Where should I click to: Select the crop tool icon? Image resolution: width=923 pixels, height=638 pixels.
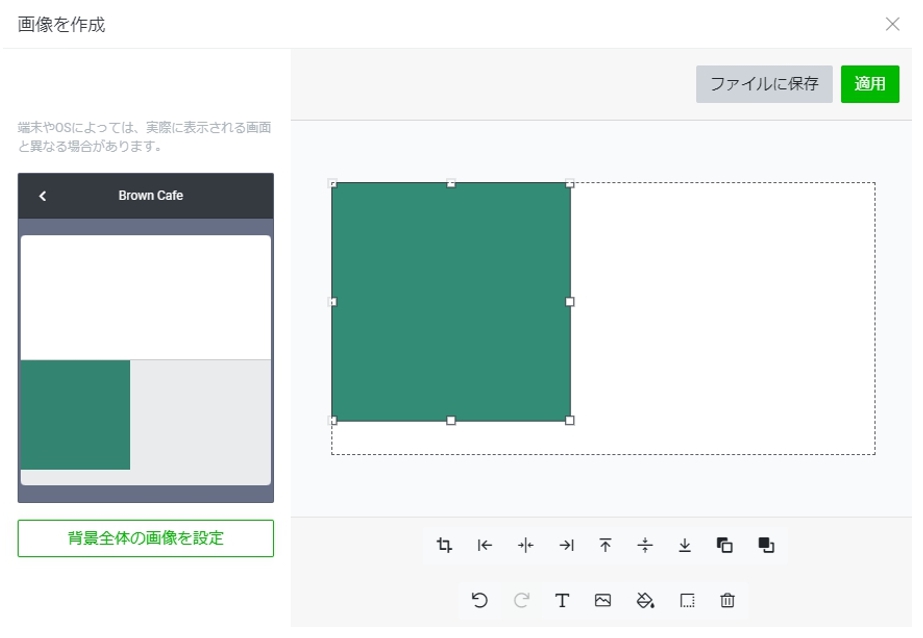[x=445, y=545]
